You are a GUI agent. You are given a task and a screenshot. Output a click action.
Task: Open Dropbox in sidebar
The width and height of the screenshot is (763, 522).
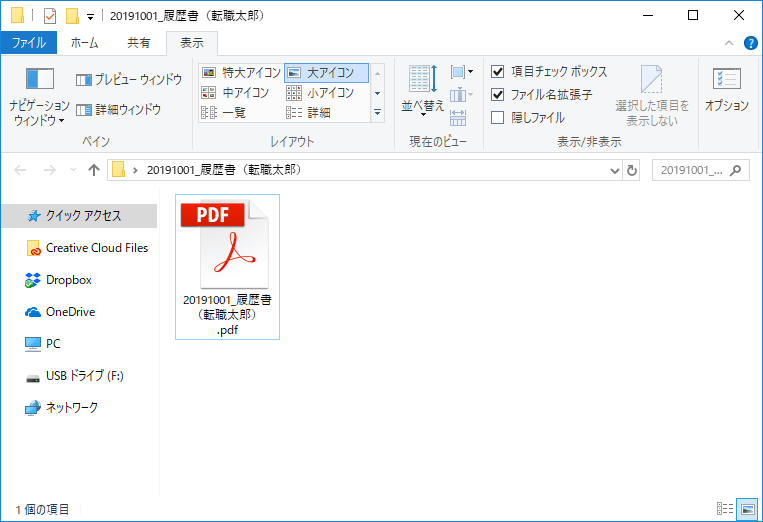click(x=59, y=280)
